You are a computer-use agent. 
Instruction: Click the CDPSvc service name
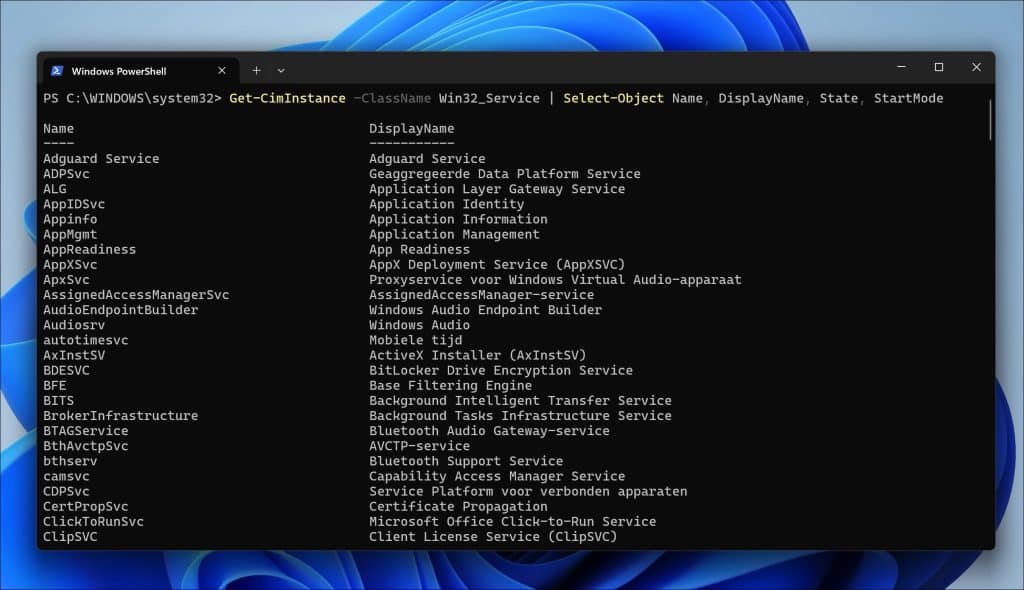click(x=66, y=491)
